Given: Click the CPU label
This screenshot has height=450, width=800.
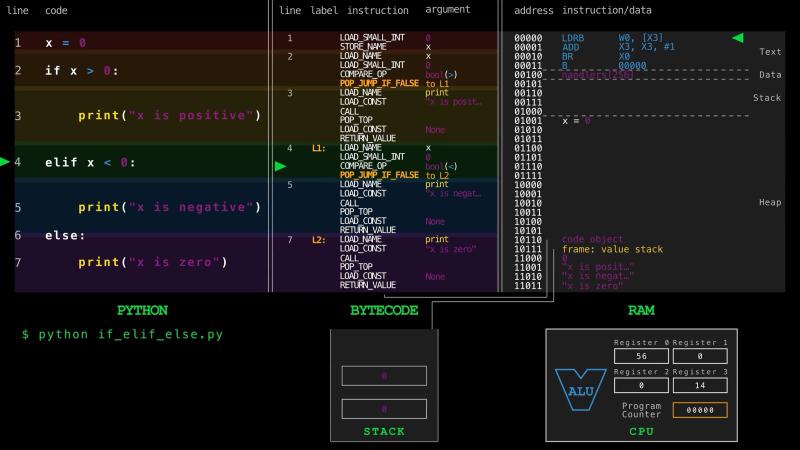Looking at the screenshot, I should 641,431.
